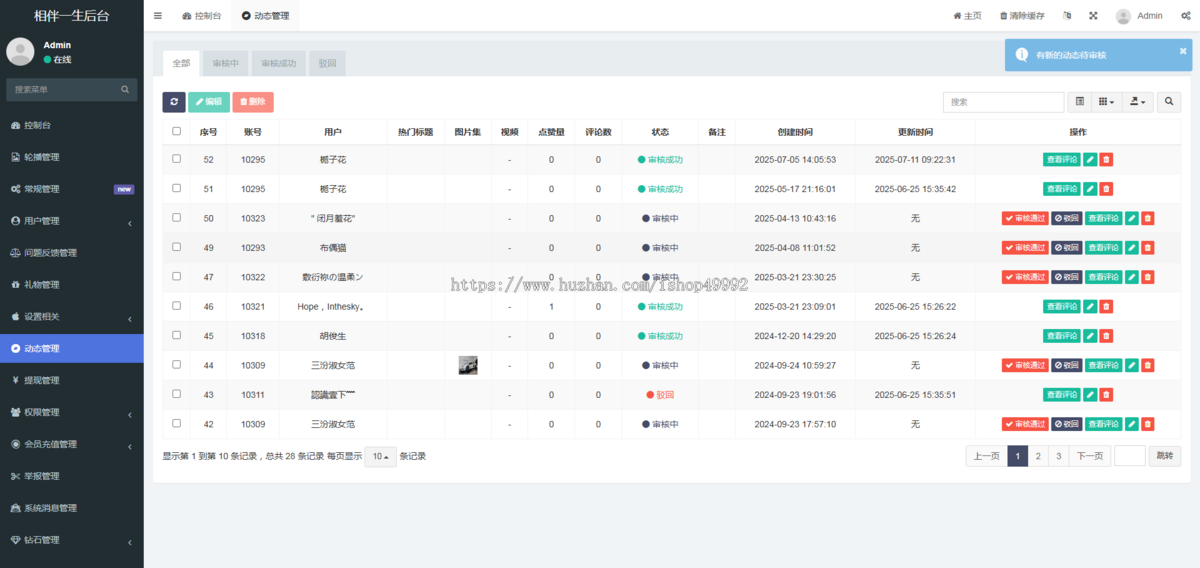Open the 控制台 tab in top bar
1200x568 pixels.
coord(202,16)
